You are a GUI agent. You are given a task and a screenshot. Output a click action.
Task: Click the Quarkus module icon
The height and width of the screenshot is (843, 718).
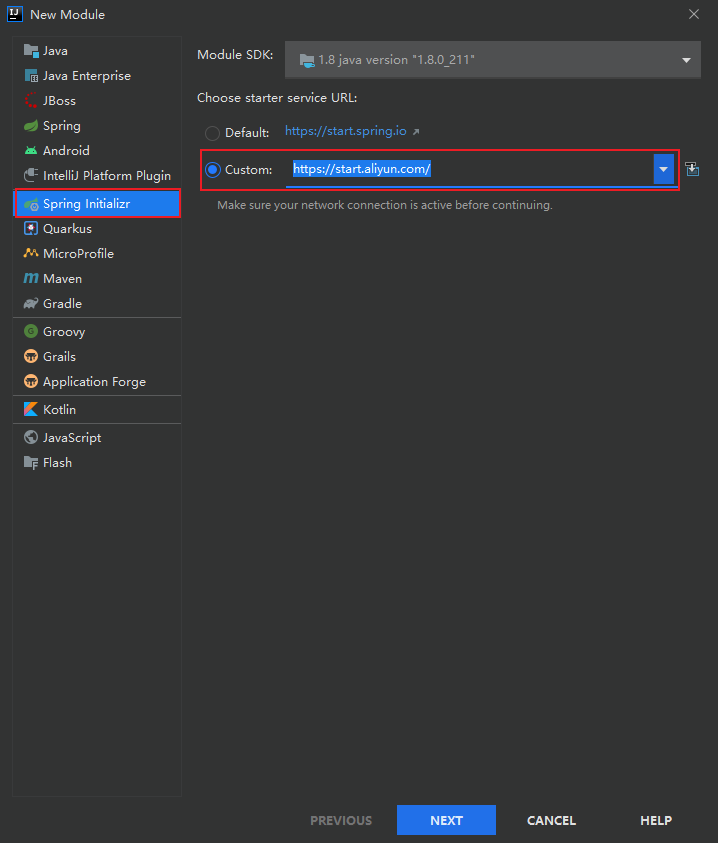31,229
